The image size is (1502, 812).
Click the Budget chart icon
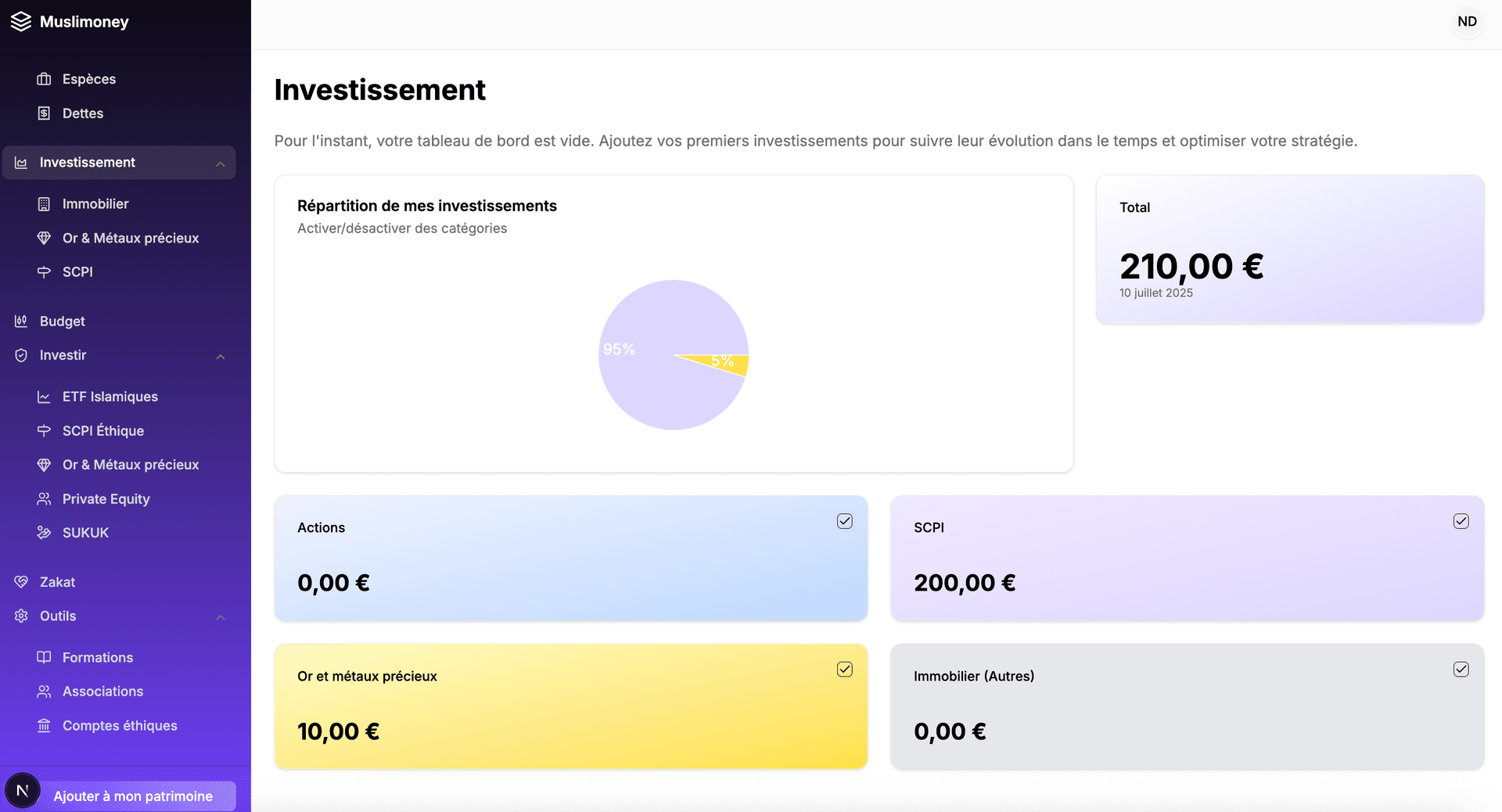pos(21,322)
